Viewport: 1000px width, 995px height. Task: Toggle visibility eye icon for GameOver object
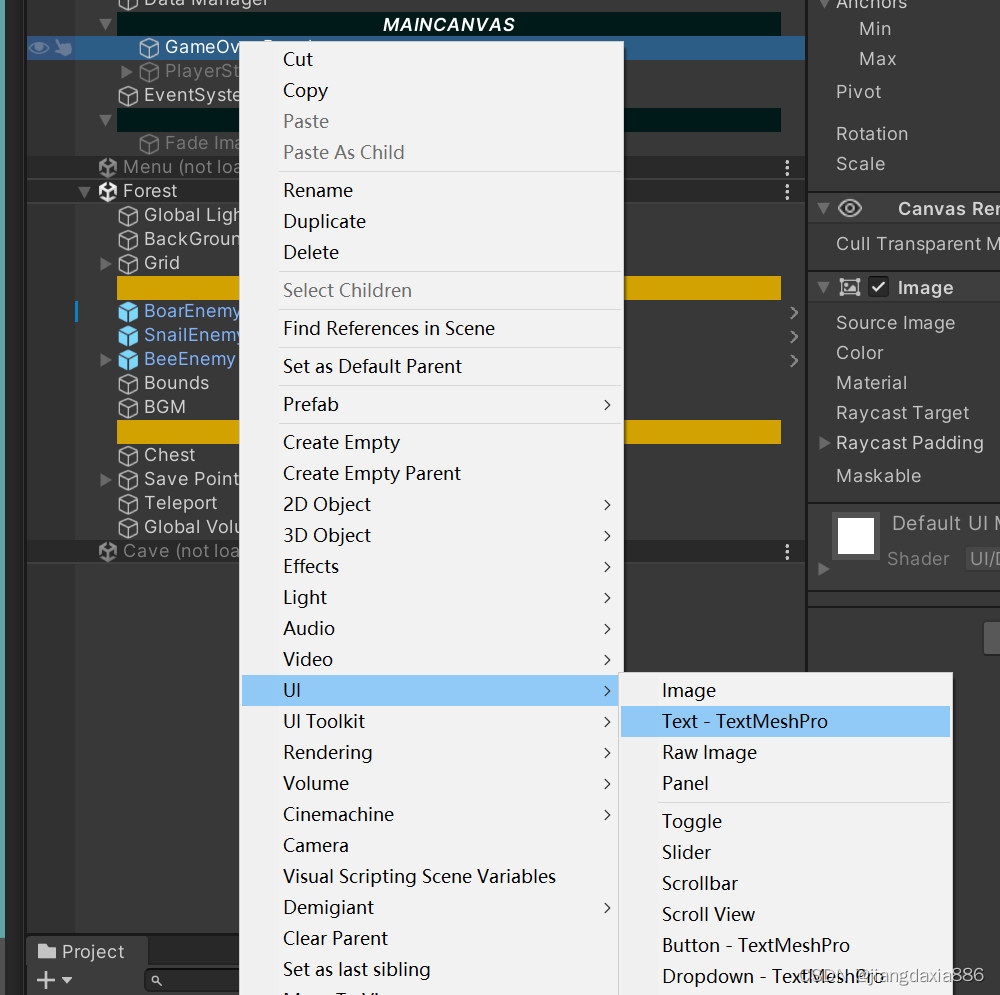coord(39,48)
